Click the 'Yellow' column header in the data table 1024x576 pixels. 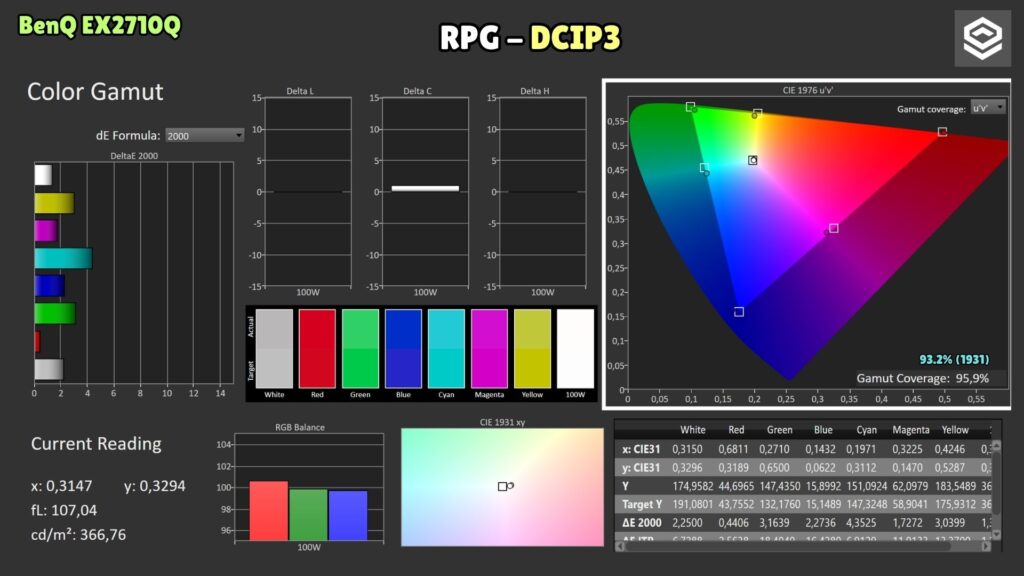[955, 430]
